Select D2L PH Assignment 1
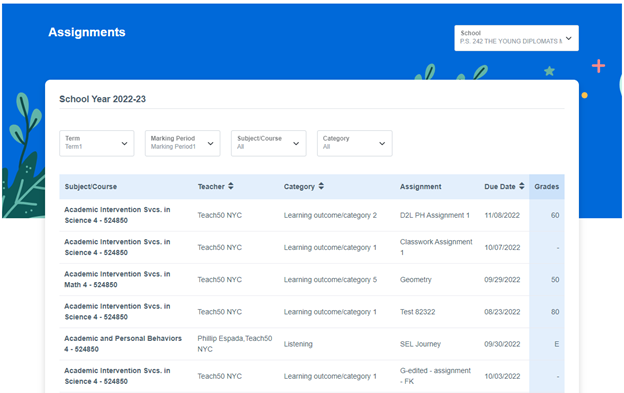624x393 pixels. click(435, 215)
